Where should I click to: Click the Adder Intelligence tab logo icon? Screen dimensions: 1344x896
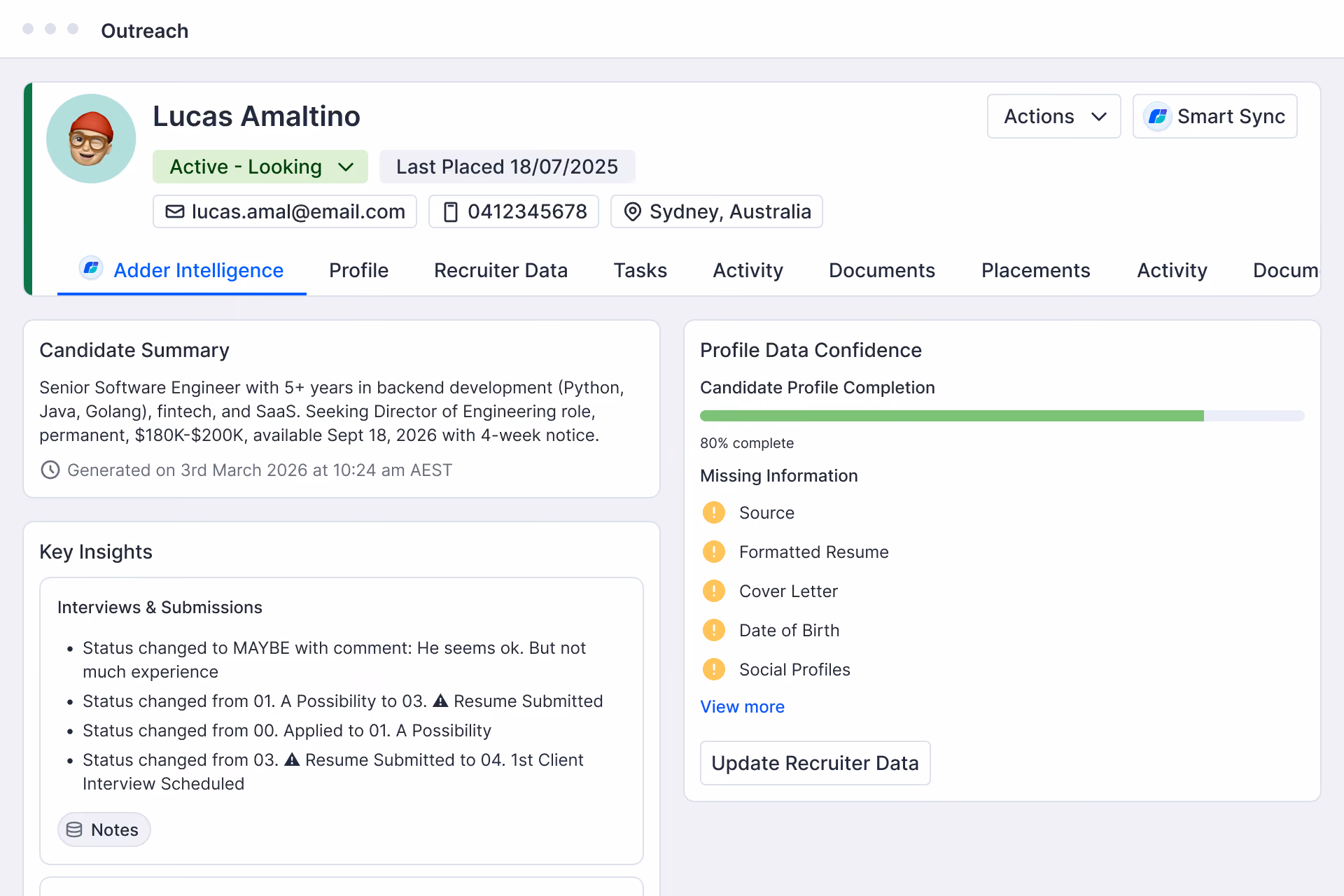point(91,267)
